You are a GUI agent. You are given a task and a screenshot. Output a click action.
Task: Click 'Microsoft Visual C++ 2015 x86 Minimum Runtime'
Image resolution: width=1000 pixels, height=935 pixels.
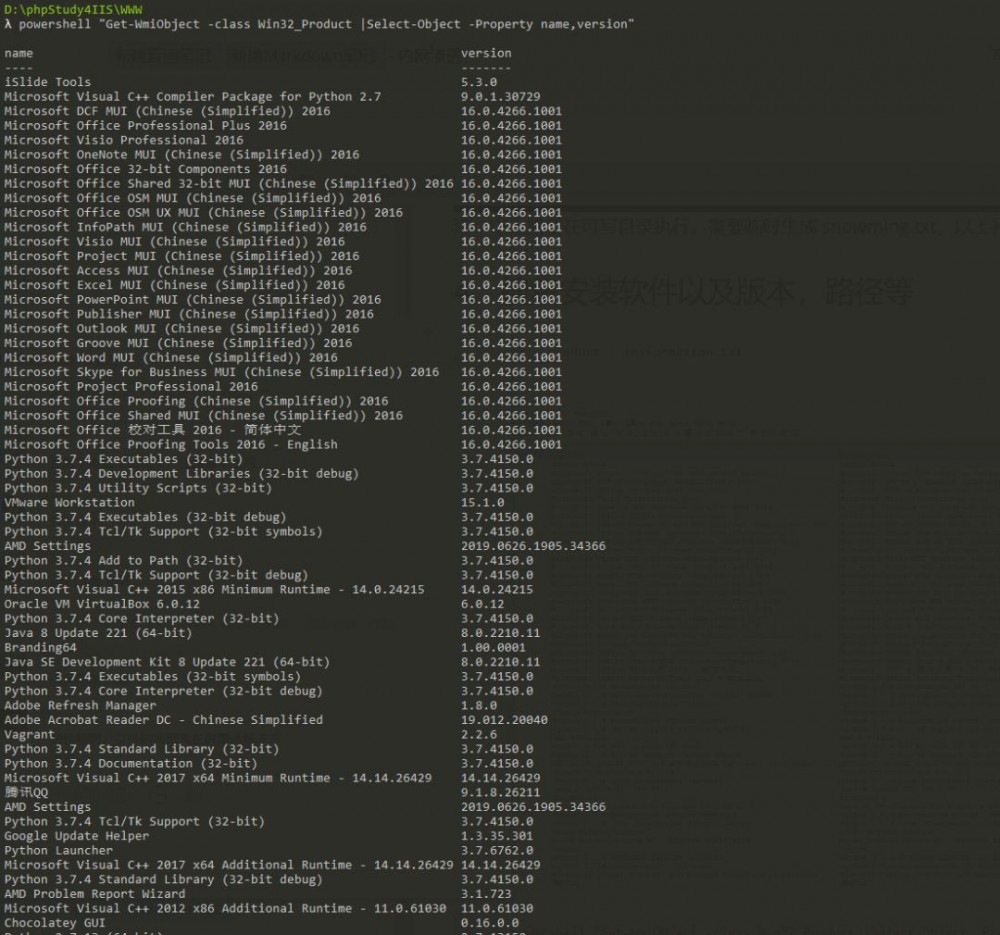[x=214, y=590]
